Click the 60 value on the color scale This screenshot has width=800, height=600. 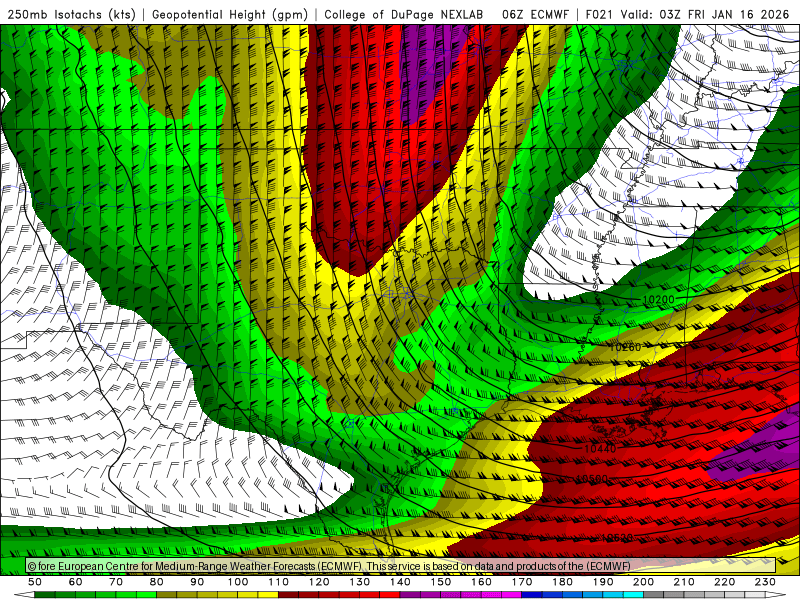tap(76, 582)
